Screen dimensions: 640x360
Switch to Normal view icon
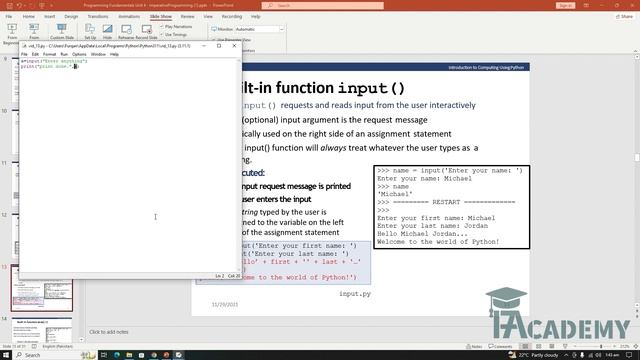[525, 346]
